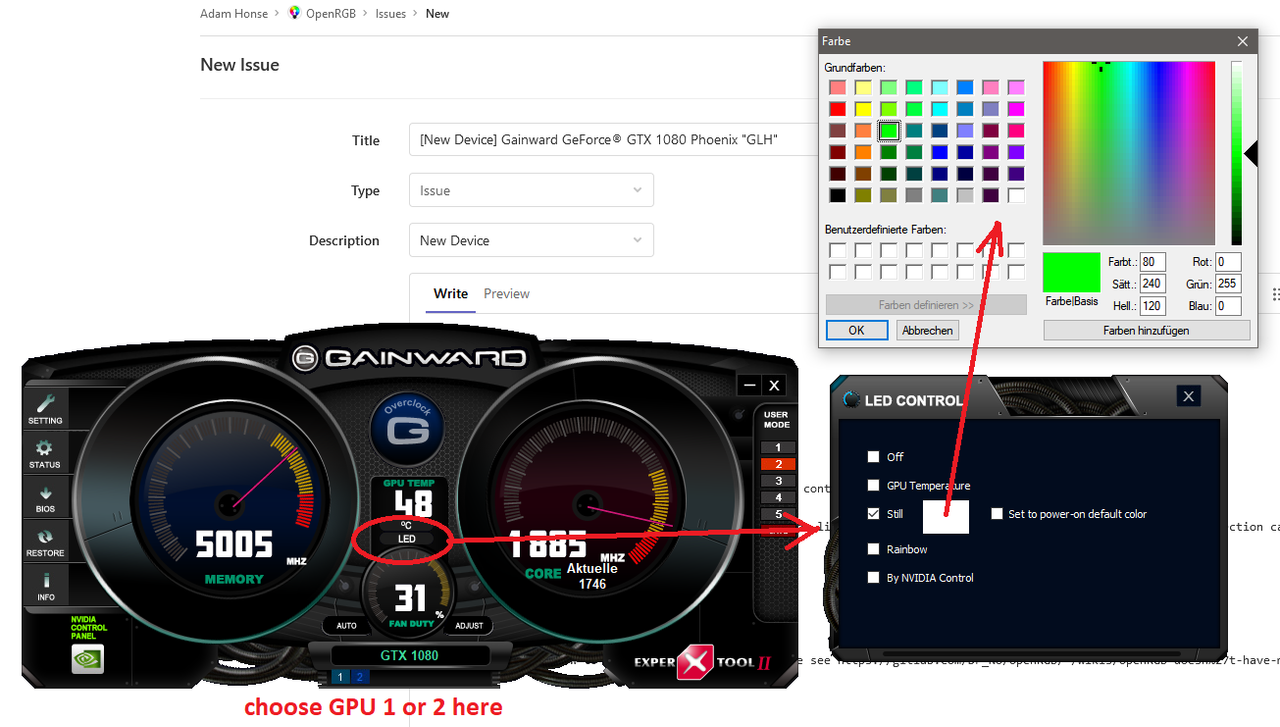Click the issue Title input field
The image size is (1280, 727).
(x=600, y=139)
